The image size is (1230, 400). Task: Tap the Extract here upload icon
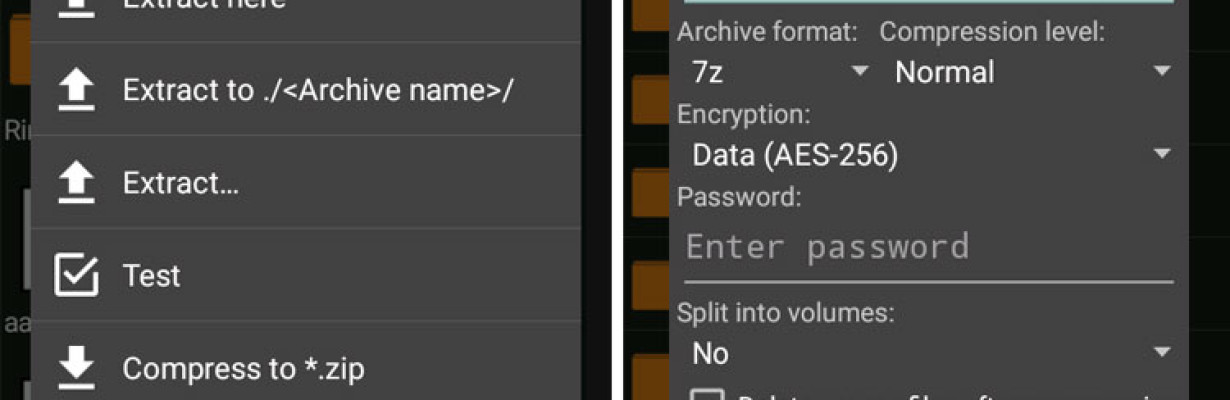tap(76, 5)
